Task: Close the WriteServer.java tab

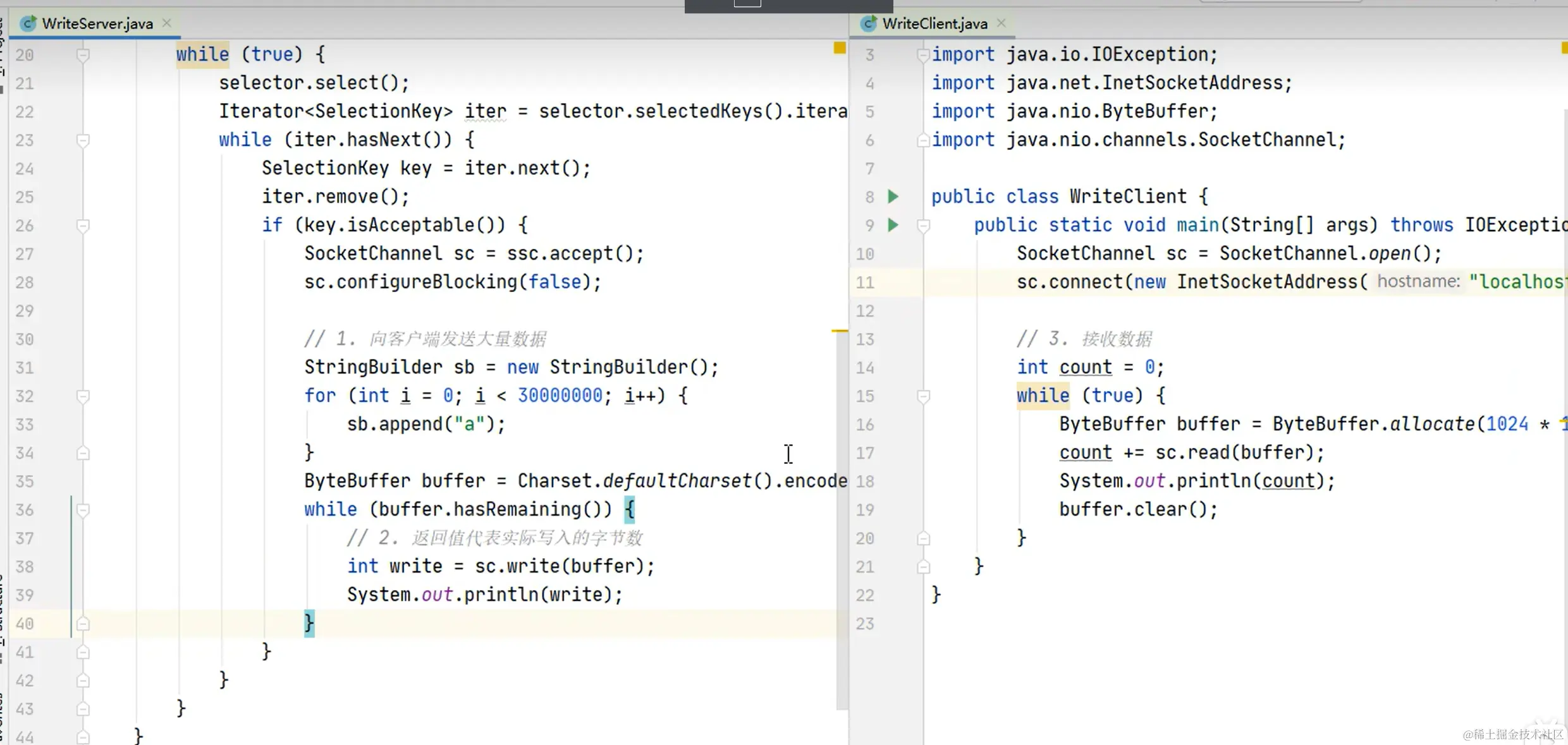Action: point(167,23)
